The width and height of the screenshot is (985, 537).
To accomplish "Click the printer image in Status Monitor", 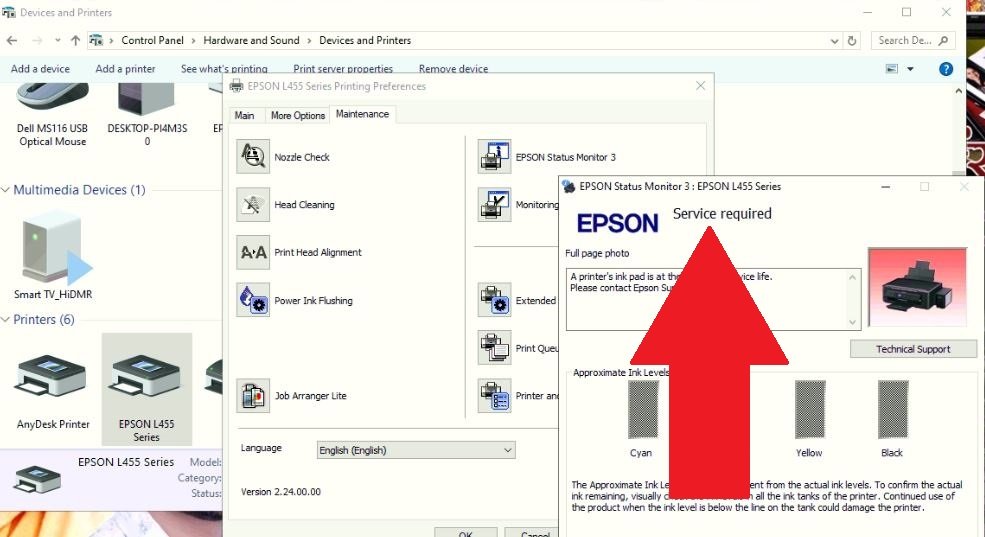I will pos(917,287).
